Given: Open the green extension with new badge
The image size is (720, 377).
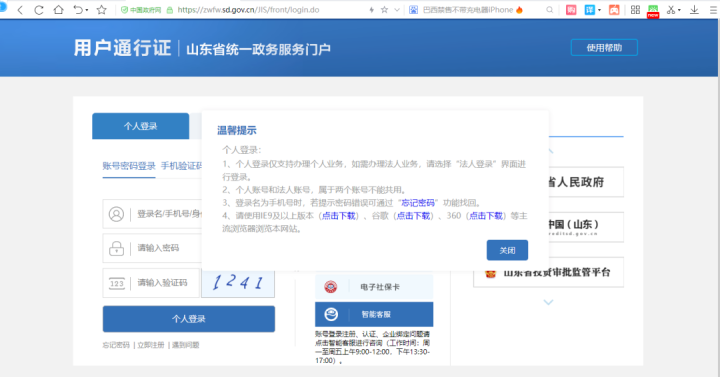Looking at the screenshot, I should (x=652, y=11).
